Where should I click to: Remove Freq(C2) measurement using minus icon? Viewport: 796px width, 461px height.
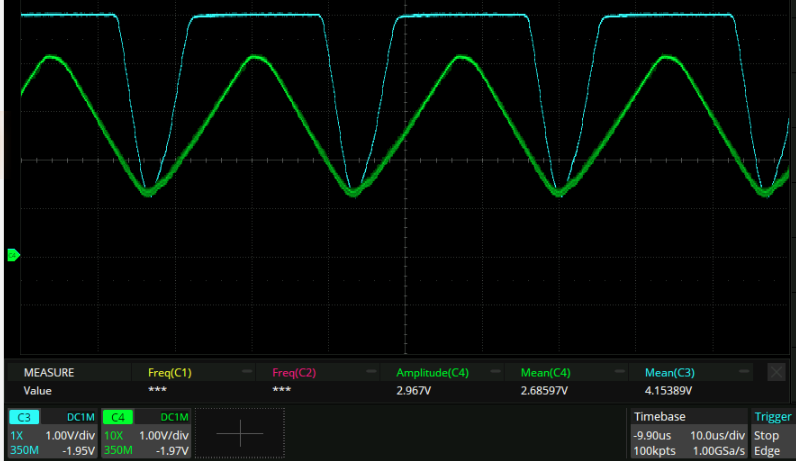[x=370, y=372]
